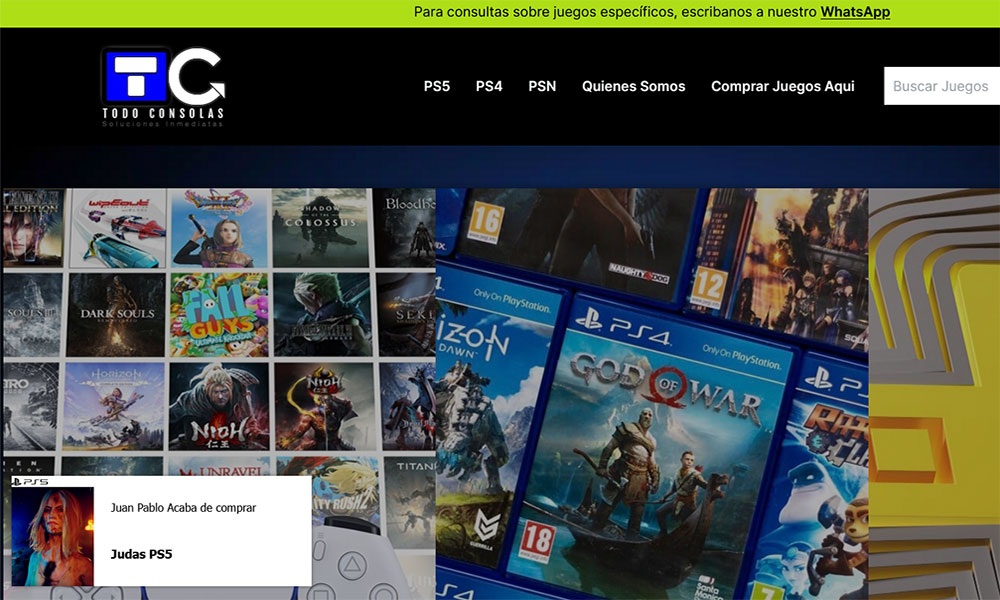Click the Wipeout game cover tile

point(116,228)
